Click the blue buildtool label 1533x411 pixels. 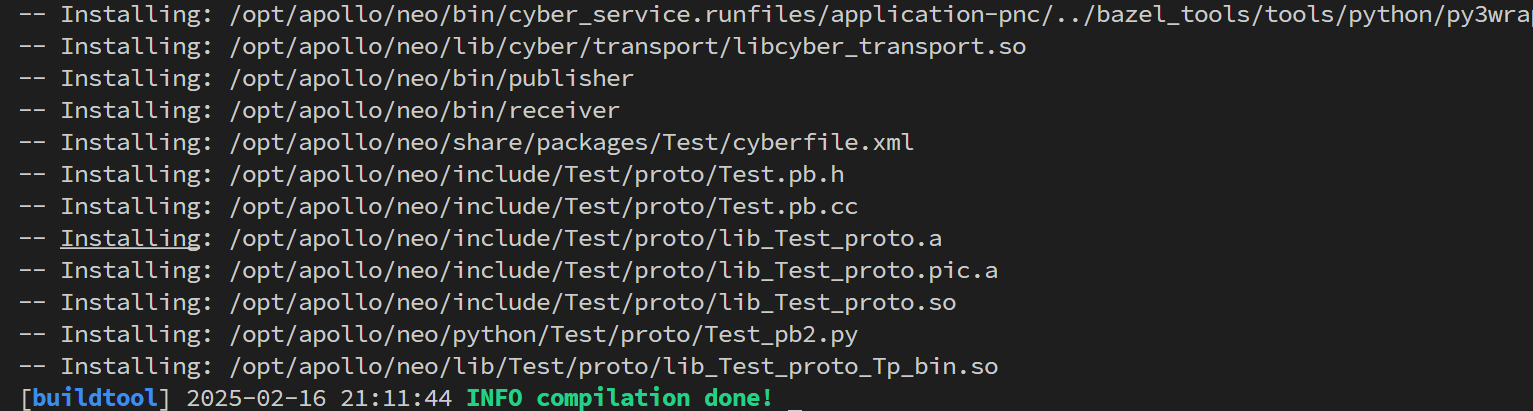point(96,398)
